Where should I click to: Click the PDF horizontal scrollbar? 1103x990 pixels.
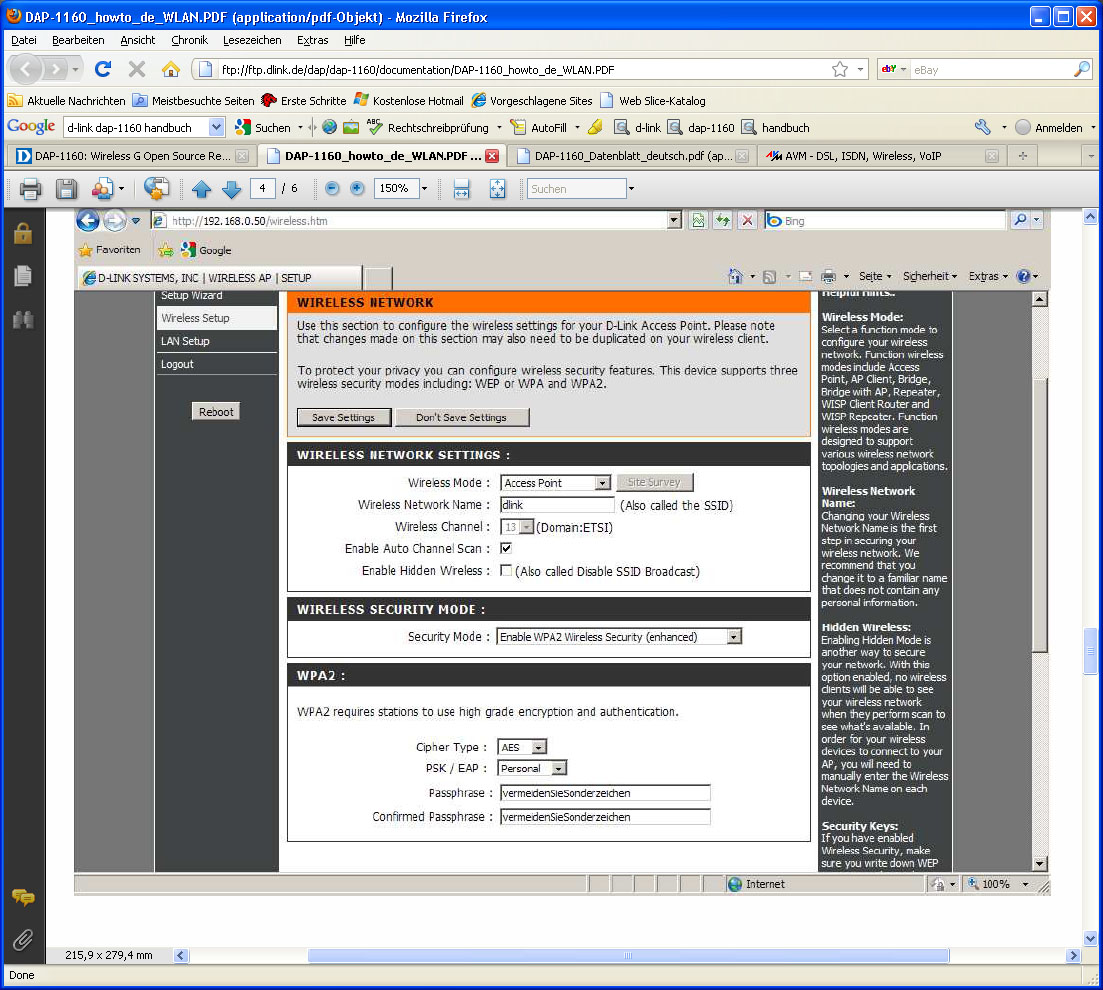coord(628,956)
